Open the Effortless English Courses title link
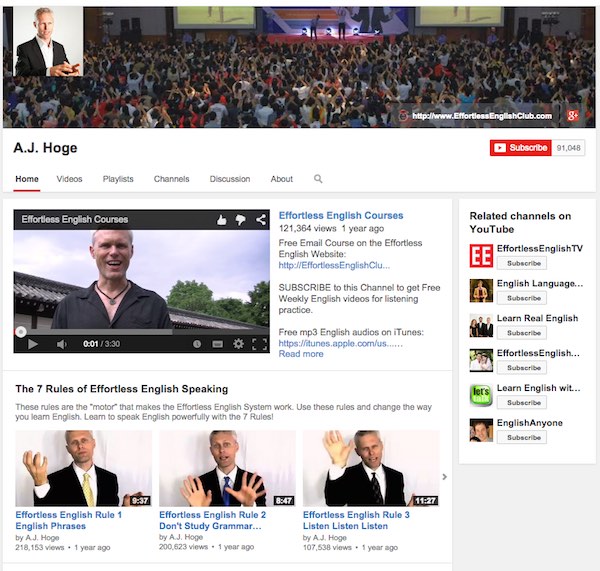The image size is (600, 571). click(x=341, y=215)
